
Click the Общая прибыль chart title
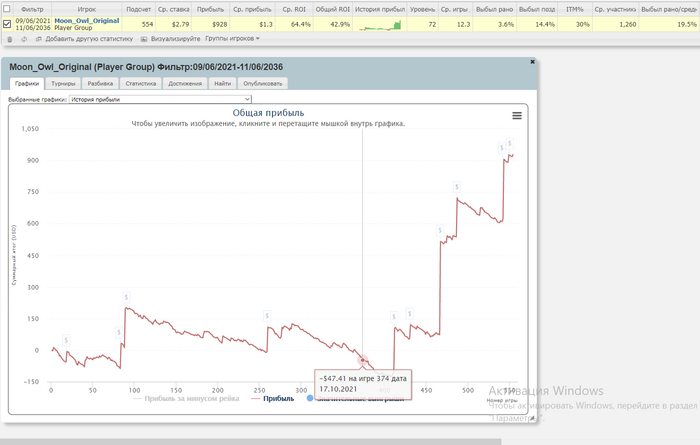click(268, 113)
